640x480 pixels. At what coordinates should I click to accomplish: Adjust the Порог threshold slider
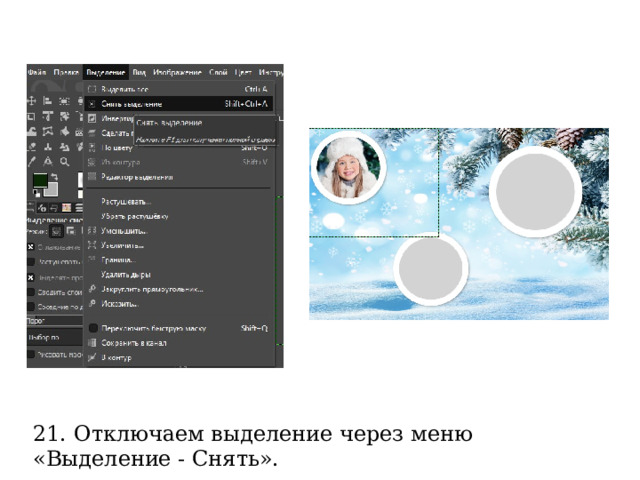coord(55,321)
